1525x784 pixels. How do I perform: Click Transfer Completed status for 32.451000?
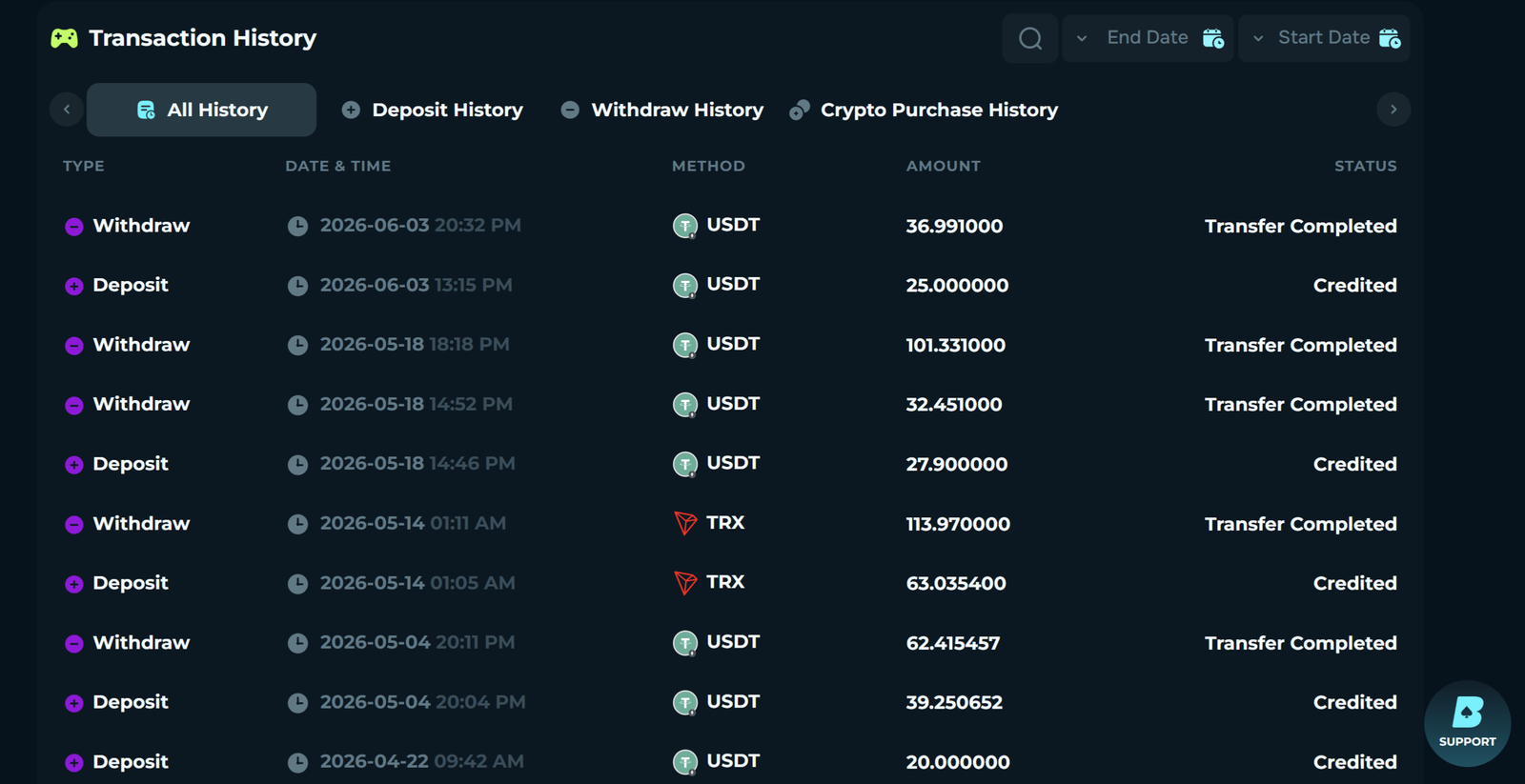[1301, 404]
